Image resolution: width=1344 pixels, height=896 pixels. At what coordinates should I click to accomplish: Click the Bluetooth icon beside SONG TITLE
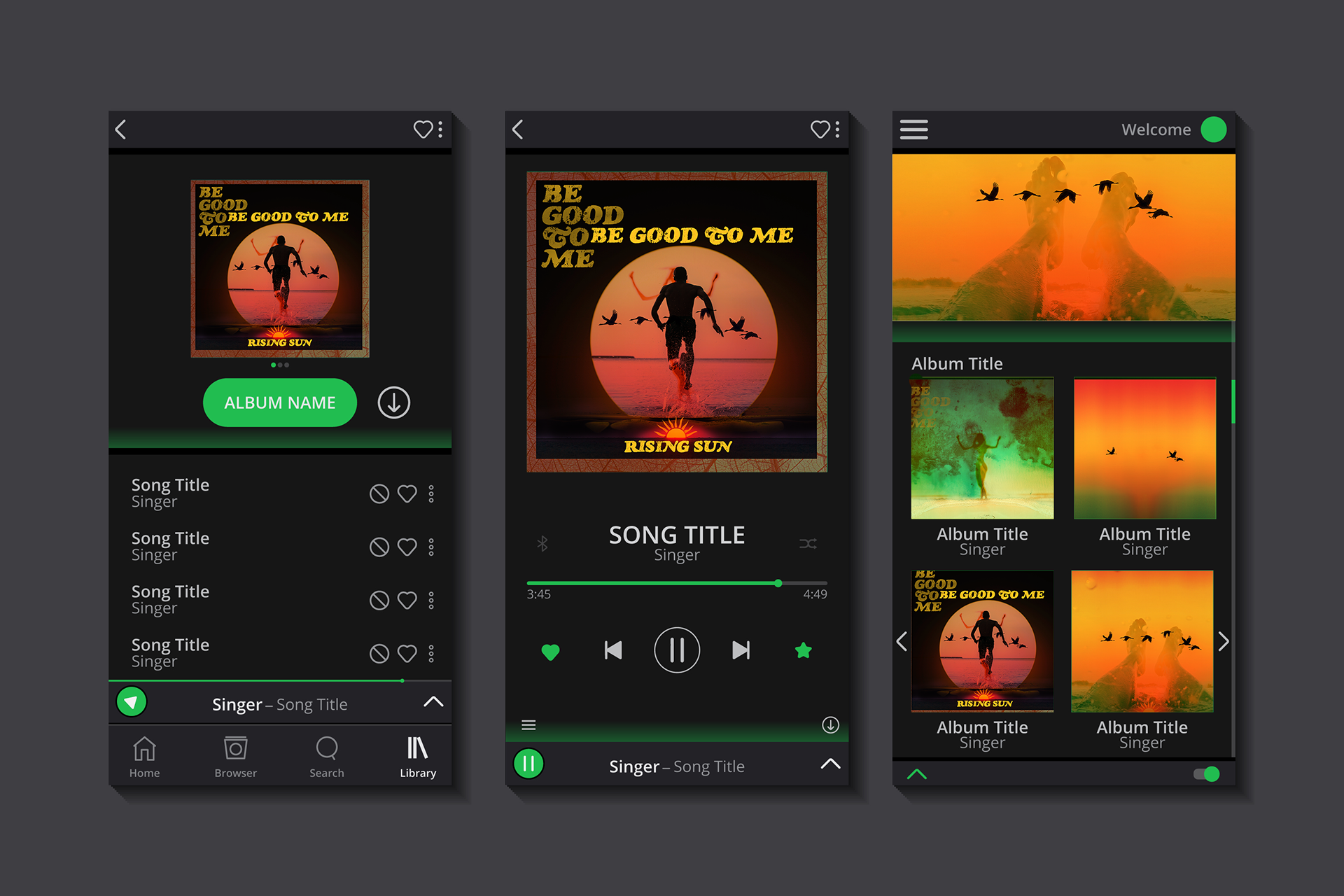point(542,544)
